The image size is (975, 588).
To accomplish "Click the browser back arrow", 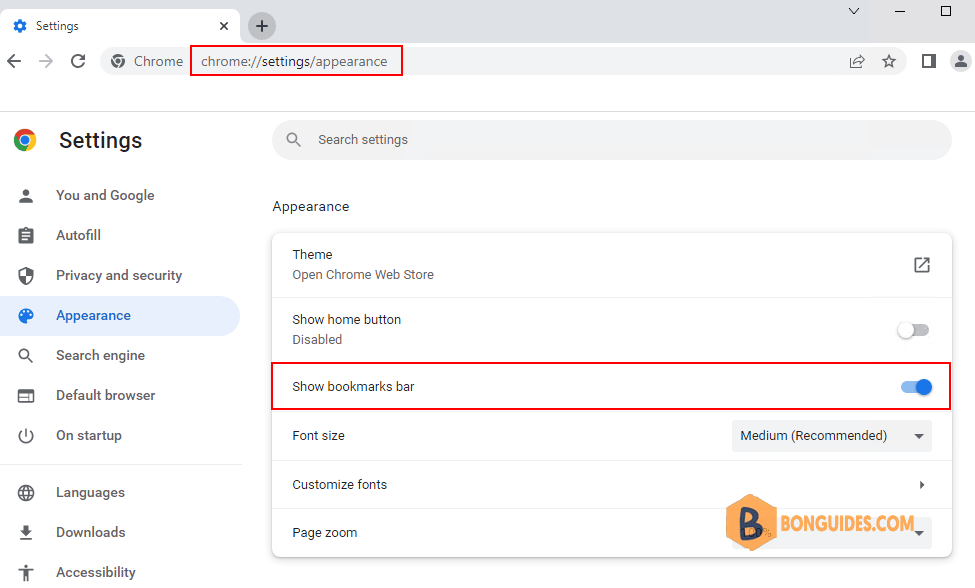I will (14, 61).
